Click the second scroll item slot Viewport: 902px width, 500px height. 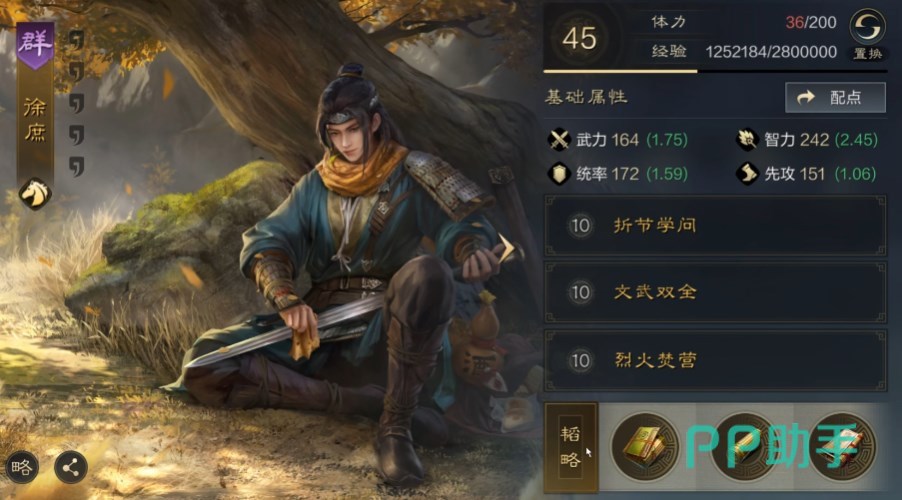pos(744,446)
